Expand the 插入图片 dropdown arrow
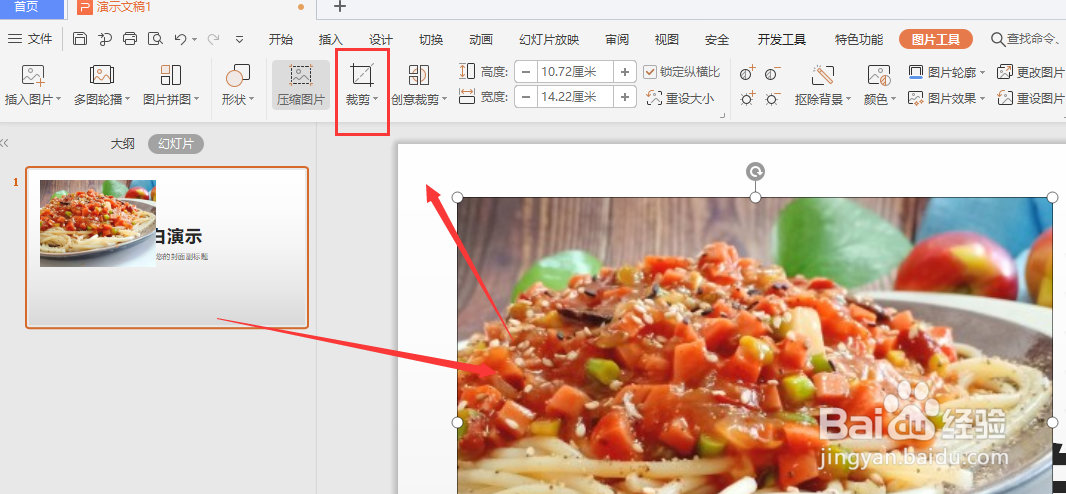The height and width of the screenshot is (494, 1066). [58, 100]
